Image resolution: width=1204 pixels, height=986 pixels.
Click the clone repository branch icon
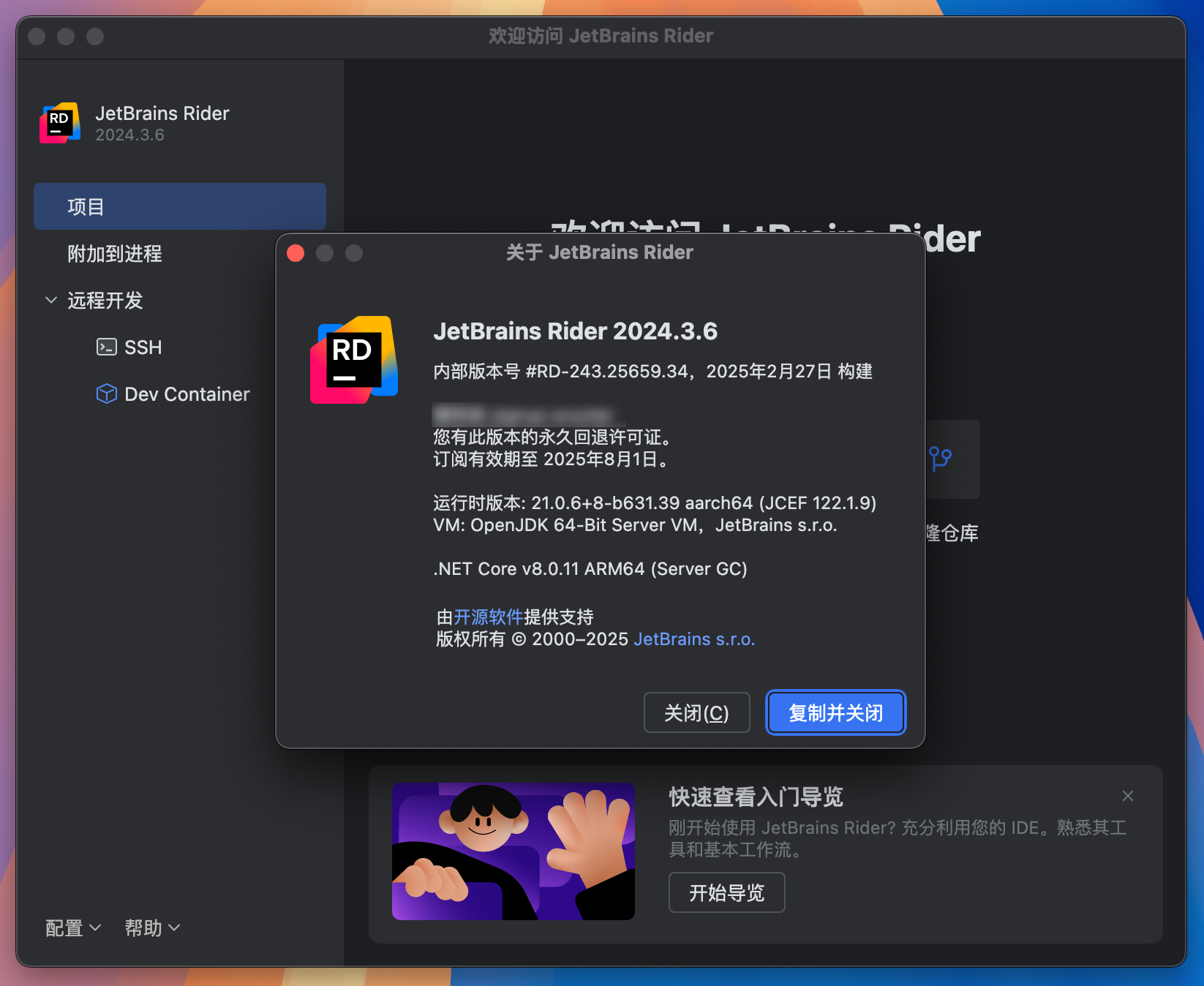(x=940, y=459)
